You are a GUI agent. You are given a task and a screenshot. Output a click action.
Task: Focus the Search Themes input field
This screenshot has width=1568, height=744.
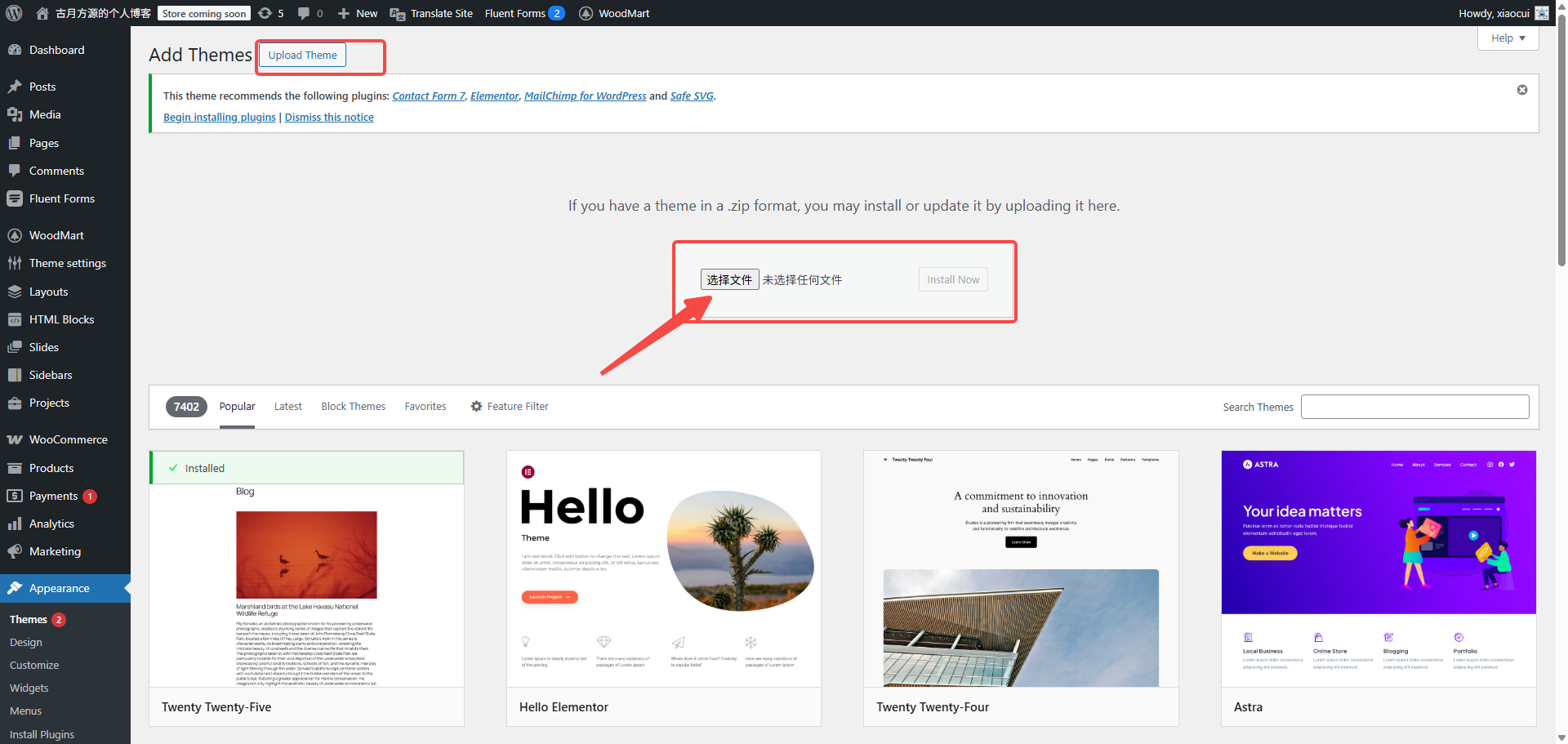click(1414, 407)
